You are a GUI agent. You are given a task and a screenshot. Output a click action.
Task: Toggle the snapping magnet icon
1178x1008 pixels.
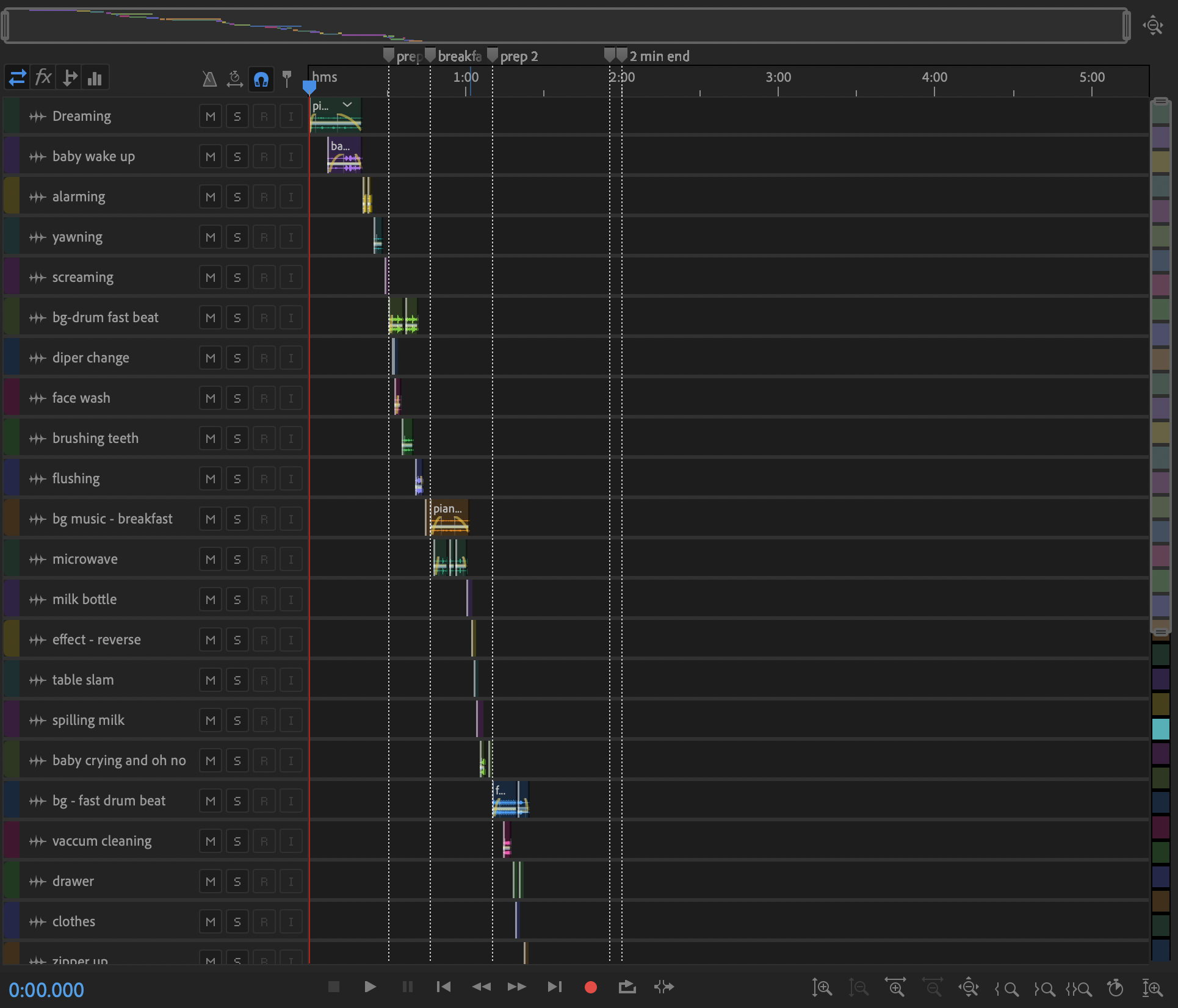(261, 79)
